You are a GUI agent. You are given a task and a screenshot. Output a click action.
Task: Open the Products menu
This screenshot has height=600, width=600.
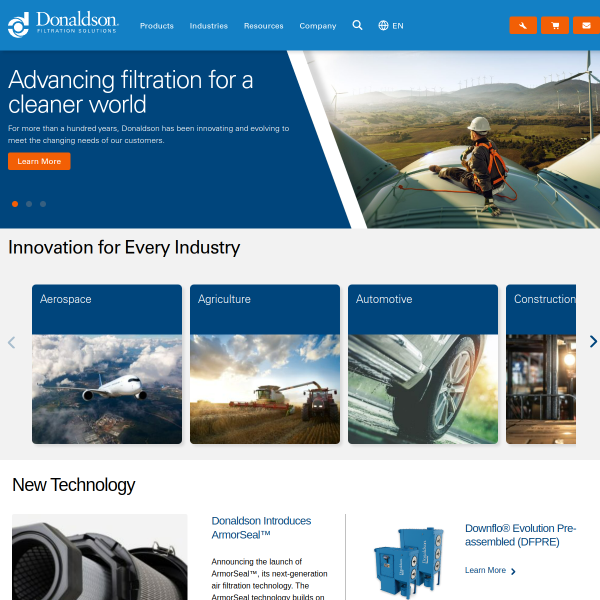pos(157,26)
